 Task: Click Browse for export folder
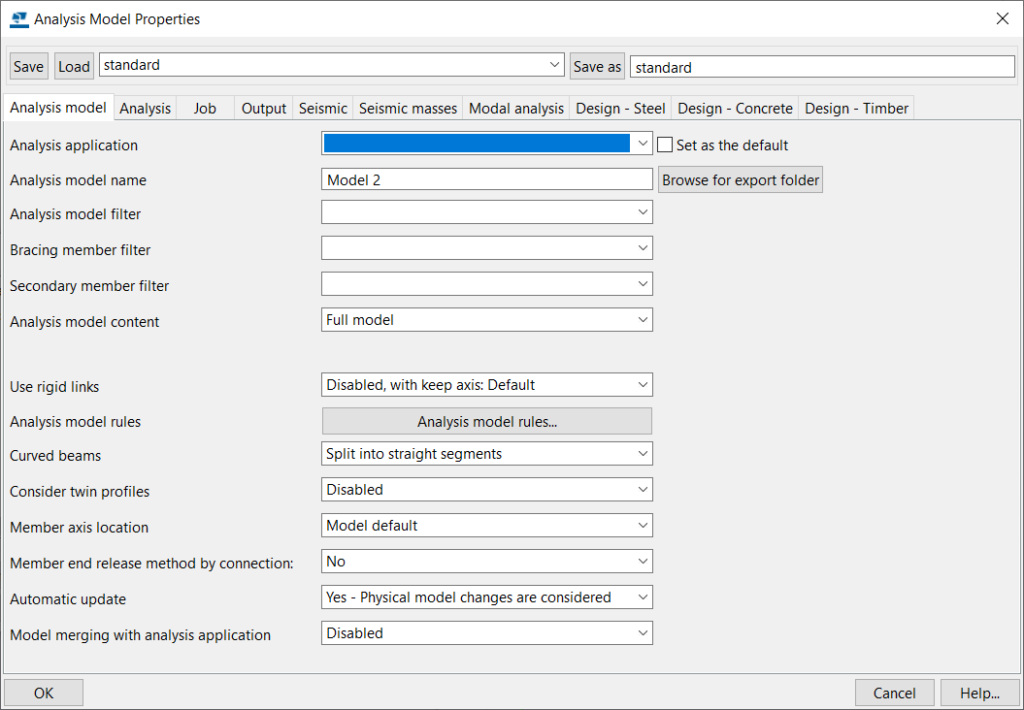tap(740, 179)
